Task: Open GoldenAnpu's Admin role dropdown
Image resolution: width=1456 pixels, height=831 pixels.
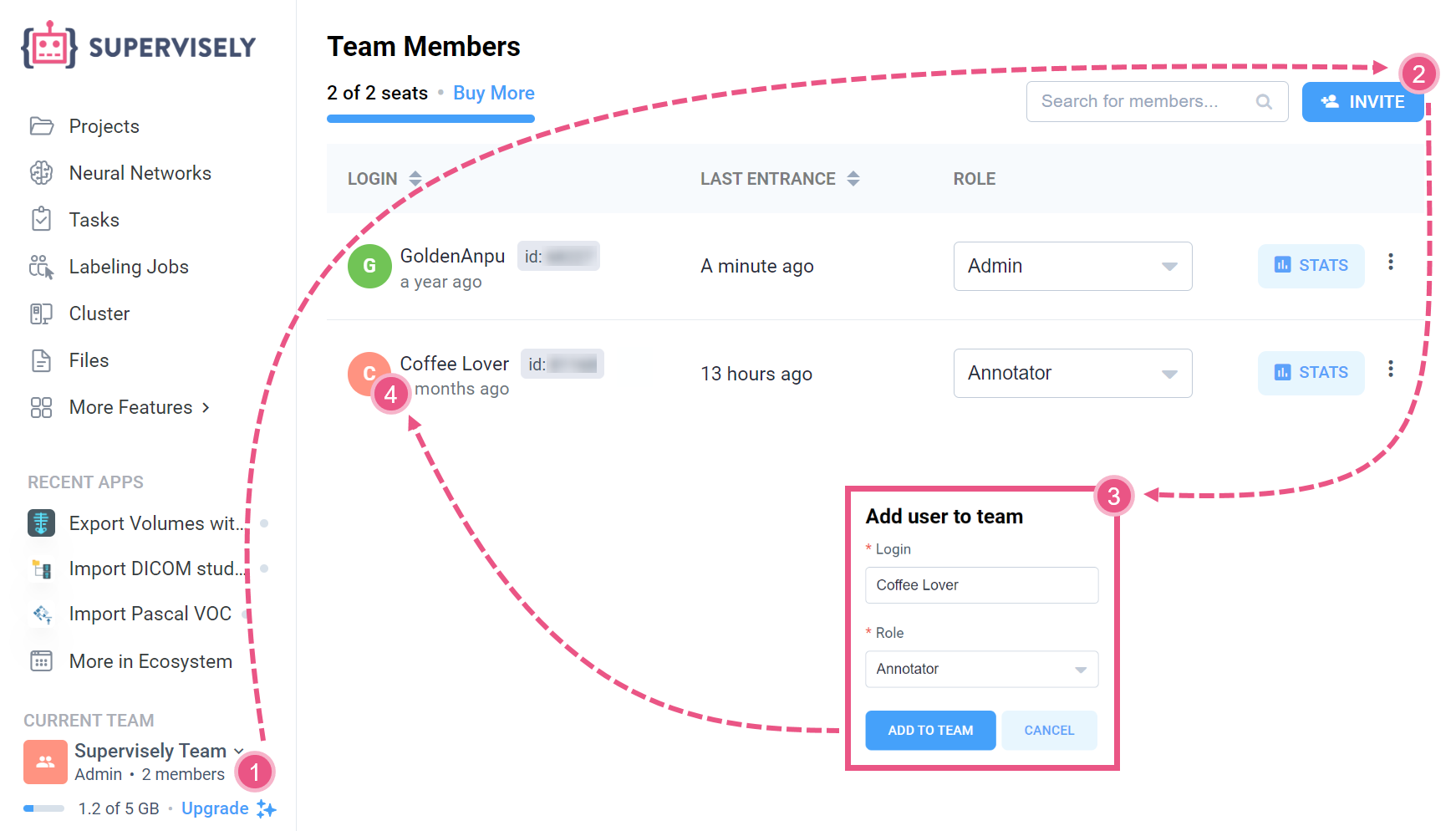Action: tap(1072, 267)
